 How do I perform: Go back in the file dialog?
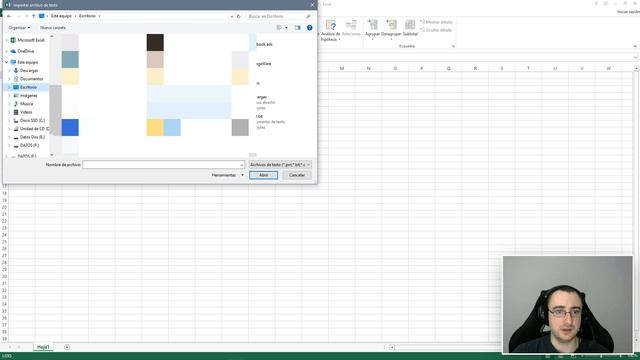[x=9, y=16]
